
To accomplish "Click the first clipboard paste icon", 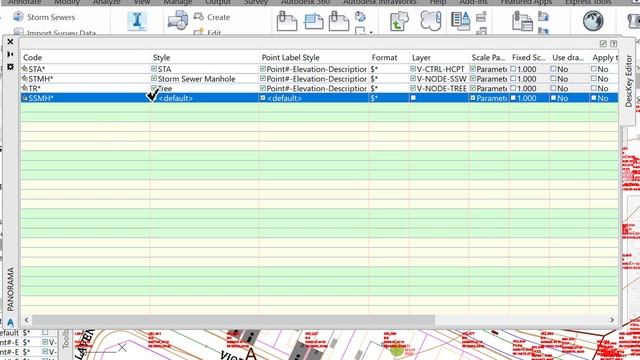I will 287,21.
